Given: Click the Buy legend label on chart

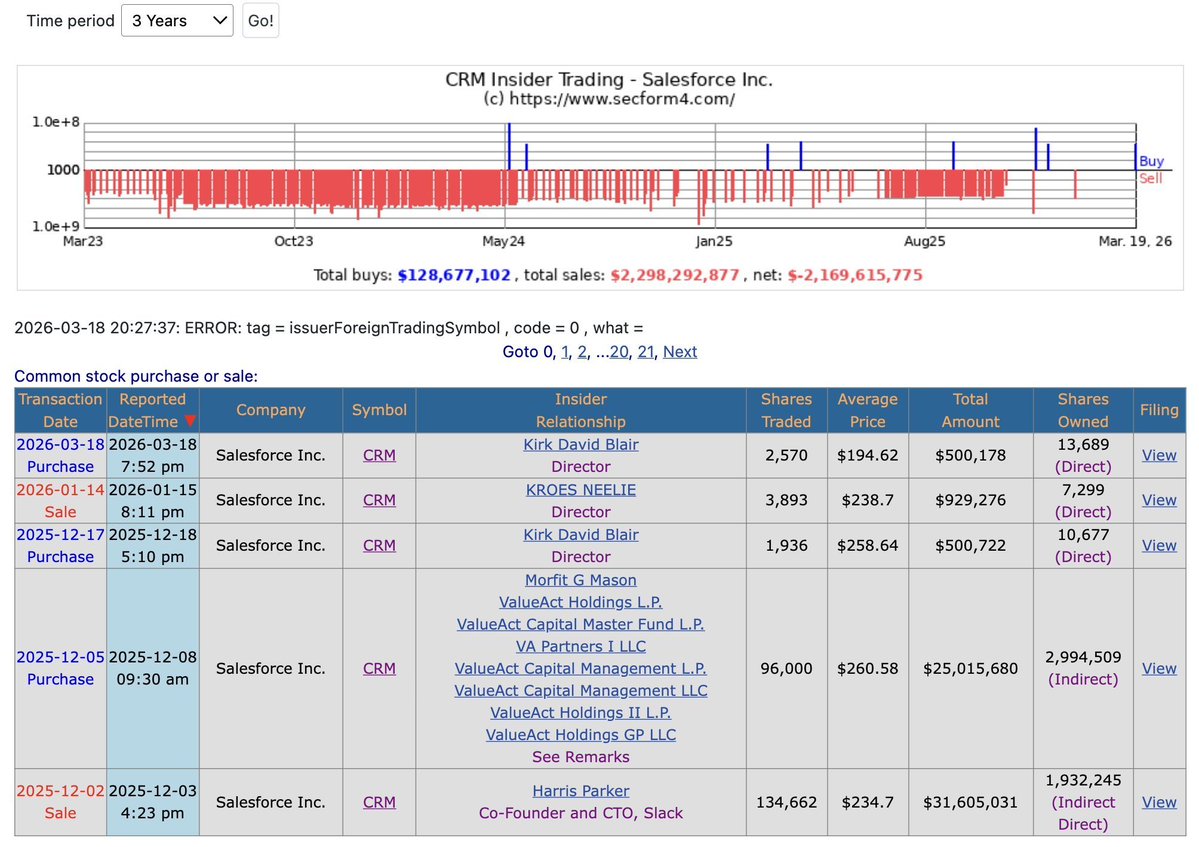Looking at the screenshot, I should point(1151,161).
